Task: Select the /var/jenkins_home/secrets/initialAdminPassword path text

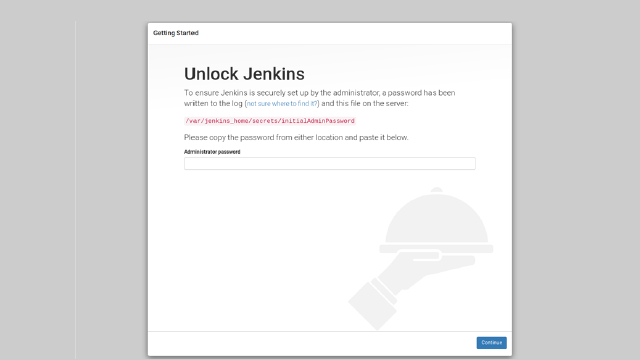Action: [x=270, y=121]
